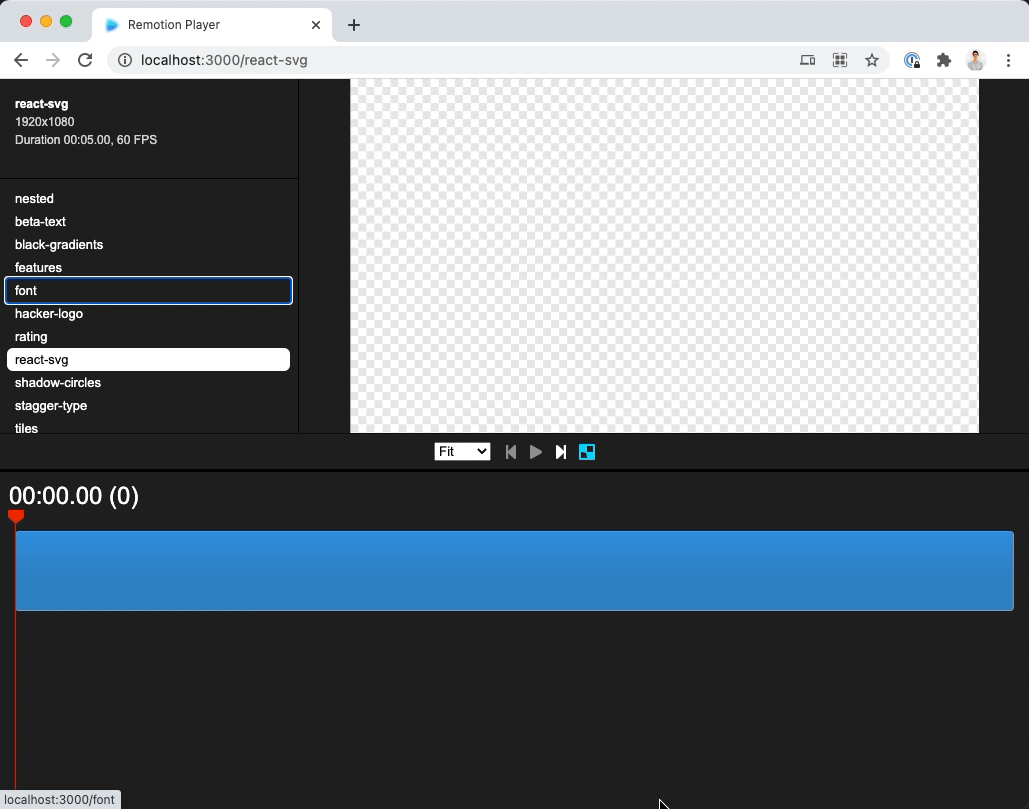The width and height of the screenshot is (1029, 809).
Task: Open the Chrome three-dot menu
Action: tap(1009, 60)
